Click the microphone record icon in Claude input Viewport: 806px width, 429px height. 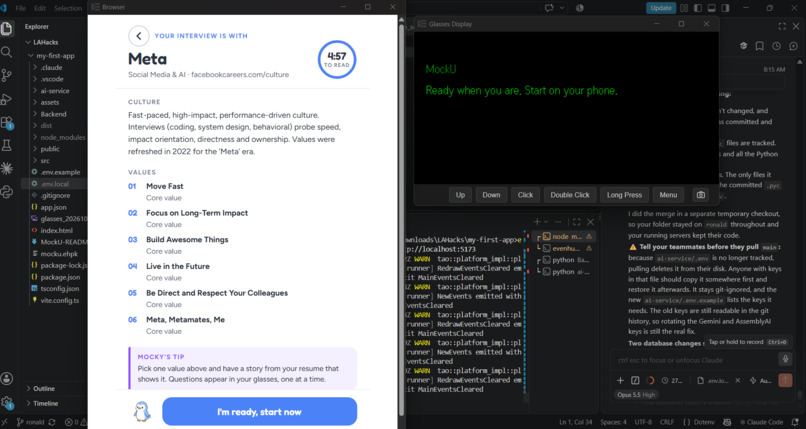tap(785, 359)
